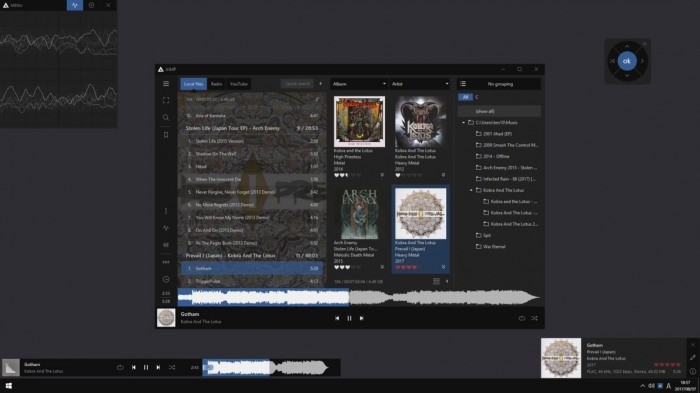Switch to the Radio tab
This screenshot has width=700, height=393.
[x=217, y=84]
